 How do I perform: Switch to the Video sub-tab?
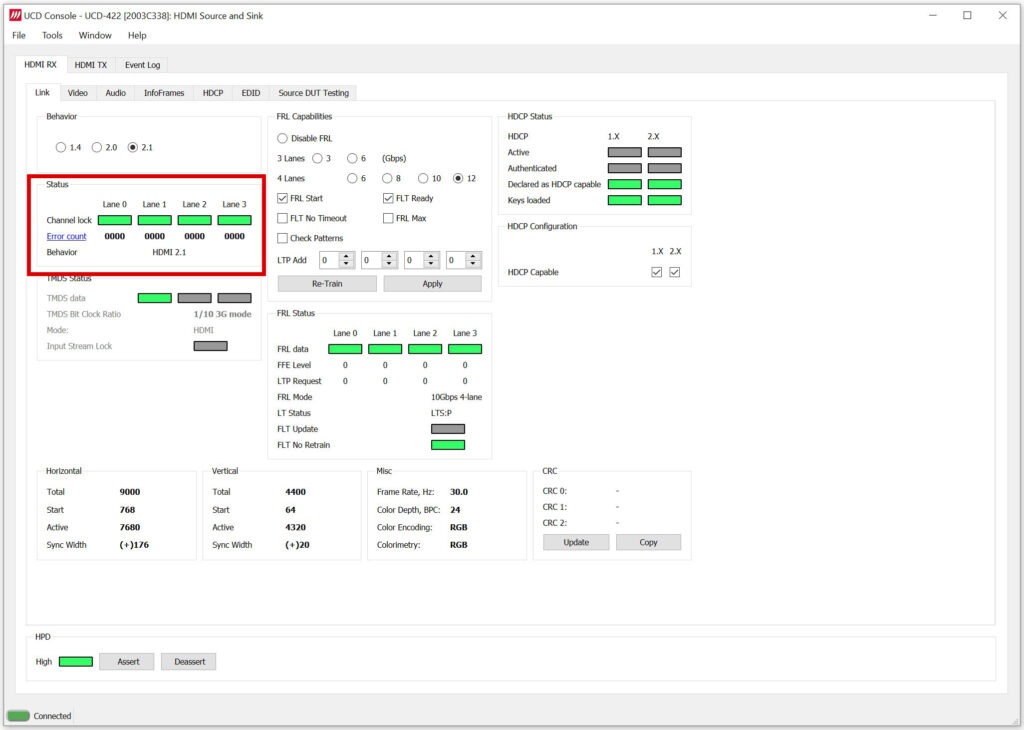click(77, 92)
